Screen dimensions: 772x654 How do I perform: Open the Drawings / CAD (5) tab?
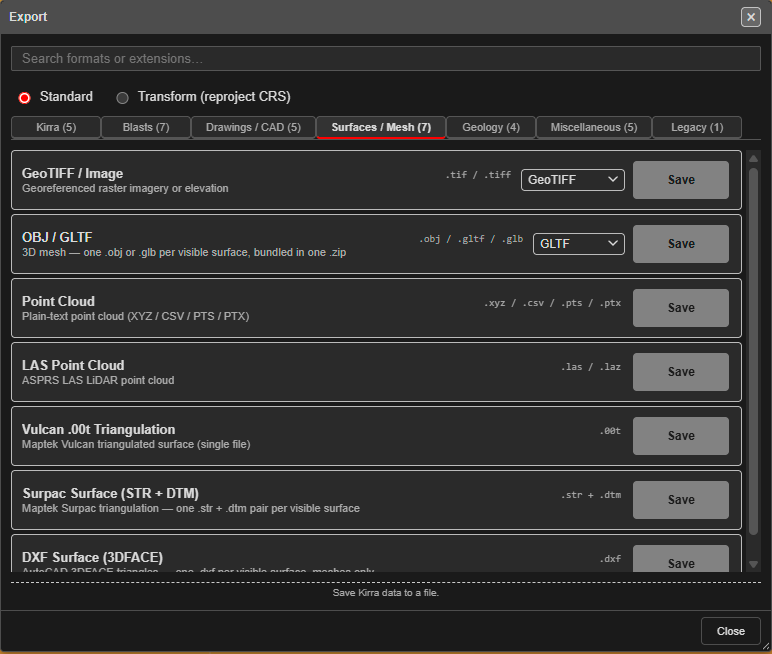(x=253, y=128)
